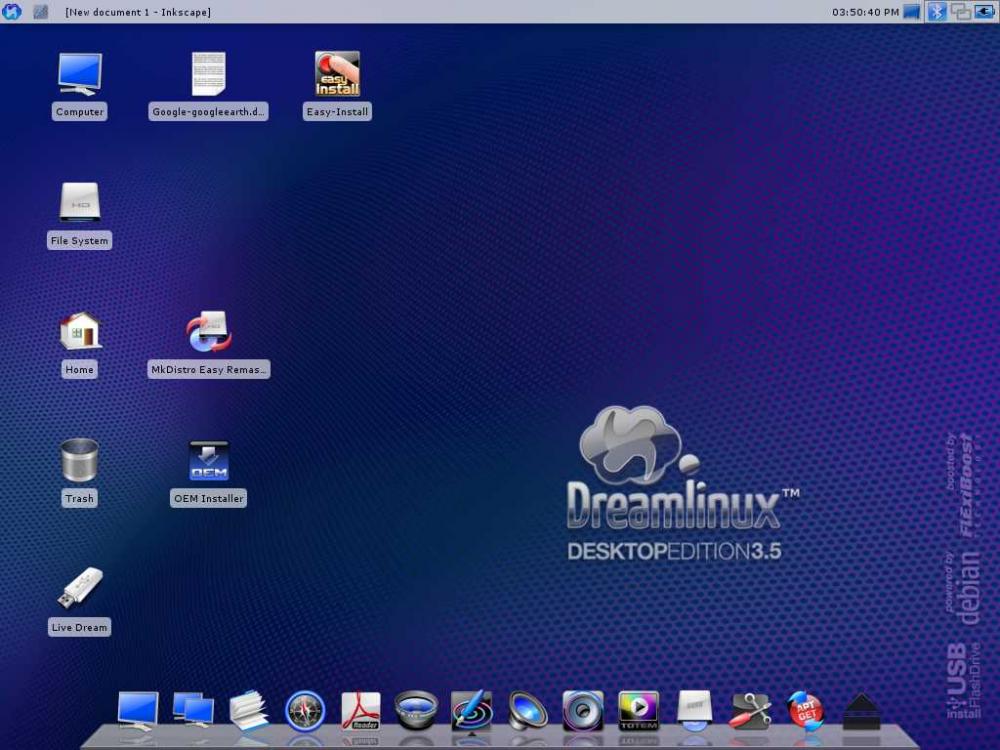Select the Easy-Install label text
The image size is (1000, 750).
(337, 112)
